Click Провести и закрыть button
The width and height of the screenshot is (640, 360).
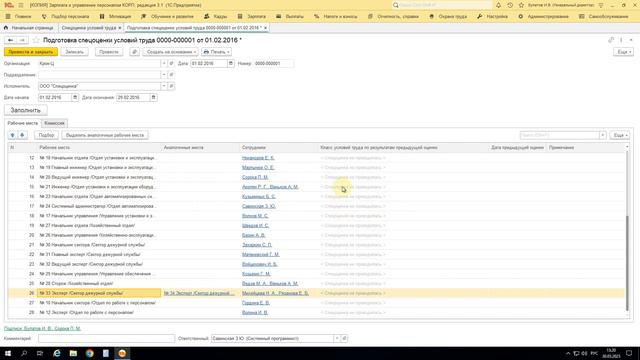pyautogui.click(x=31, y=52)
